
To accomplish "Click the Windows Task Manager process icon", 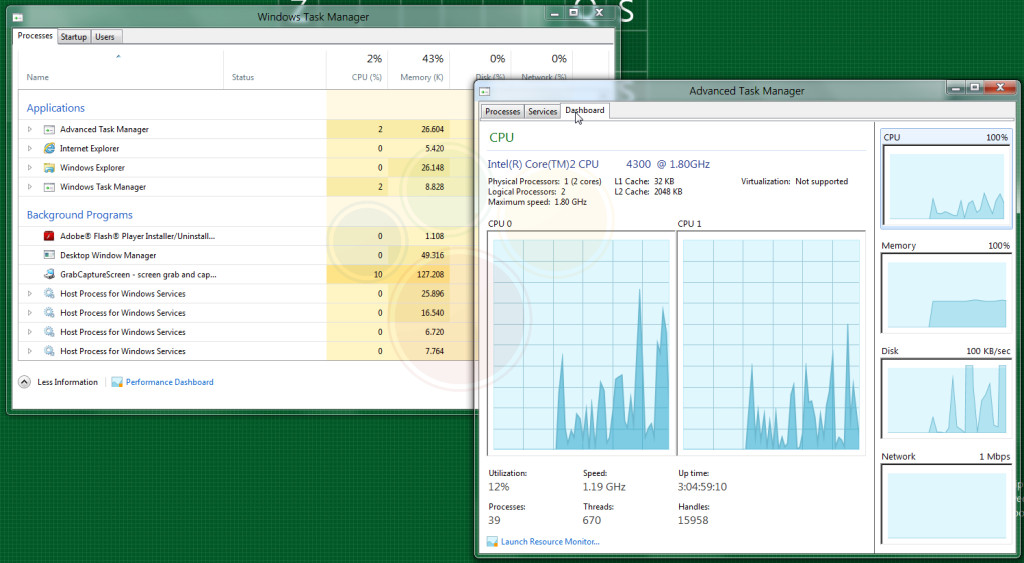I will 49,187.
